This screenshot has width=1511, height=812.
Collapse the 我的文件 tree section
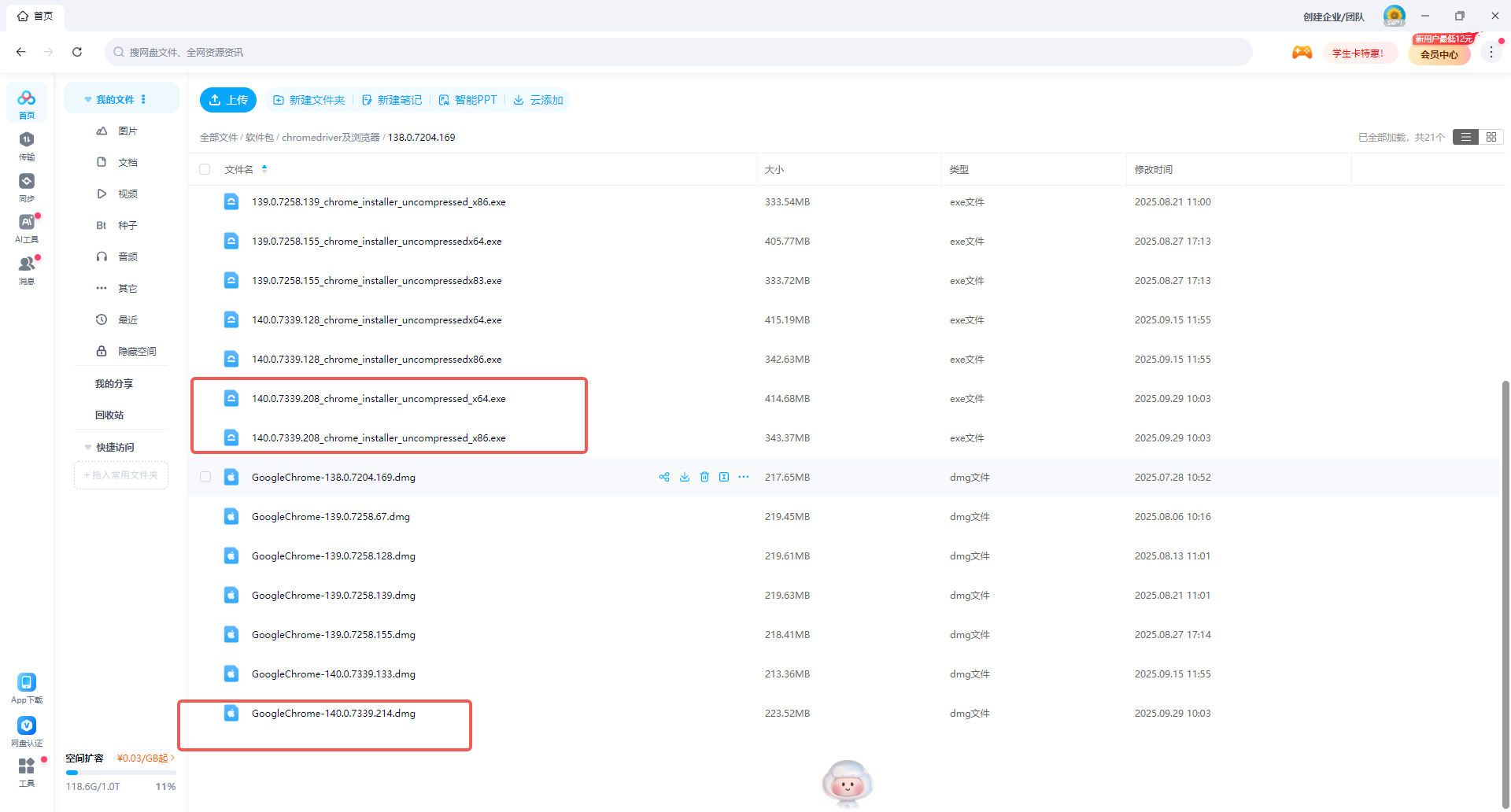click(x=88, y=100)
